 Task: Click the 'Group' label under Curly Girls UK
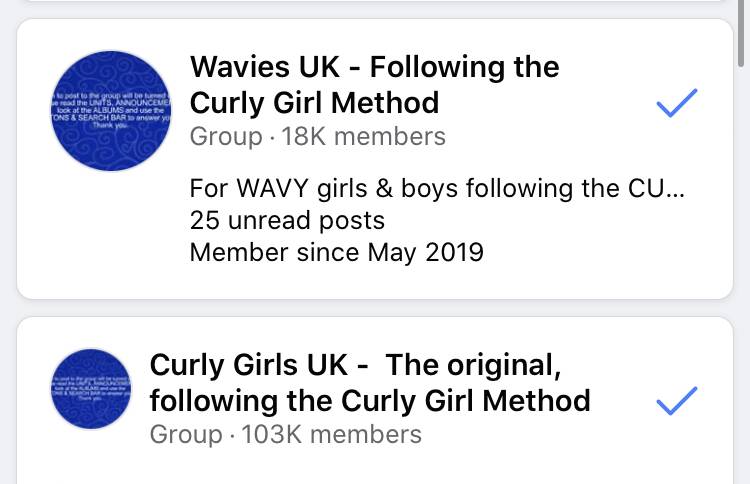[x=186, y=435]
